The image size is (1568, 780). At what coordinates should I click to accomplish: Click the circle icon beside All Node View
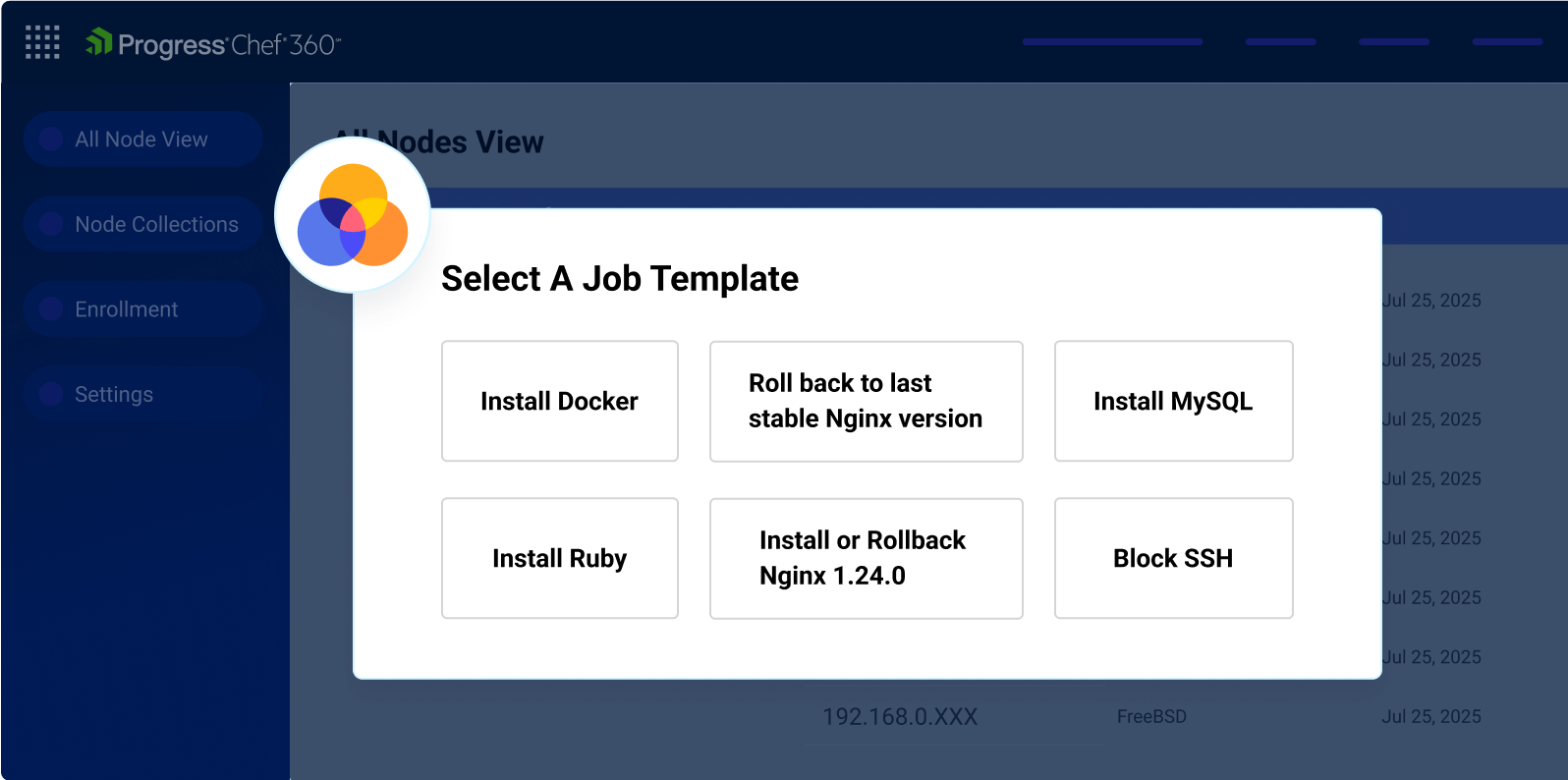tap(51, 139)
